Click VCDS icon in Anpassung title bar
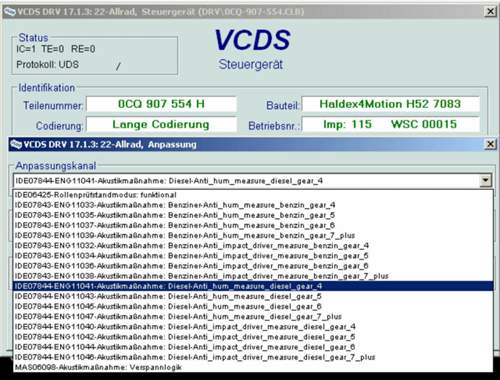 pyautogui.click(x=16, y=145)
